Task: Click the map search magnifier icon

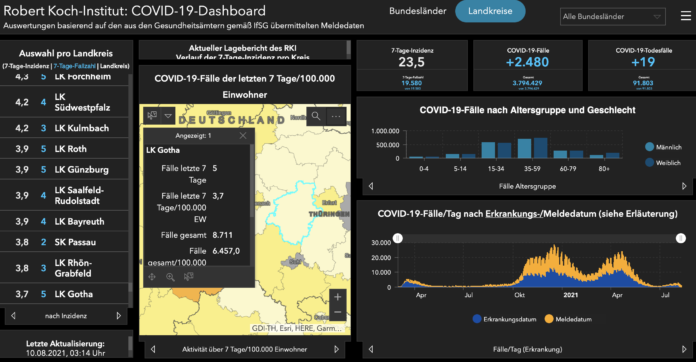Action: (316, 116)
